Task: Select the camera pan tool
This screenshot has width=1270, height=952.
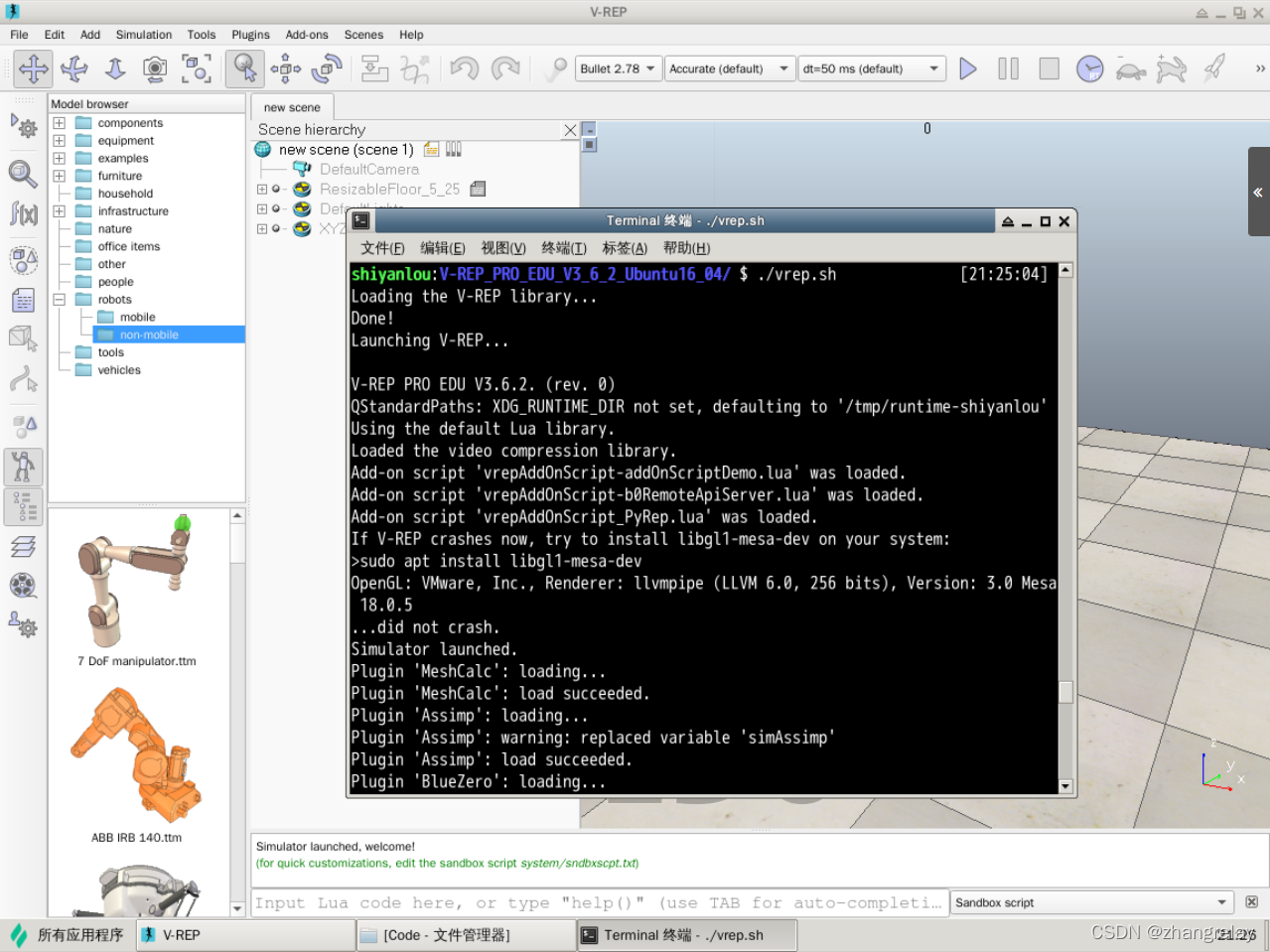Action: tap(33, 68)
